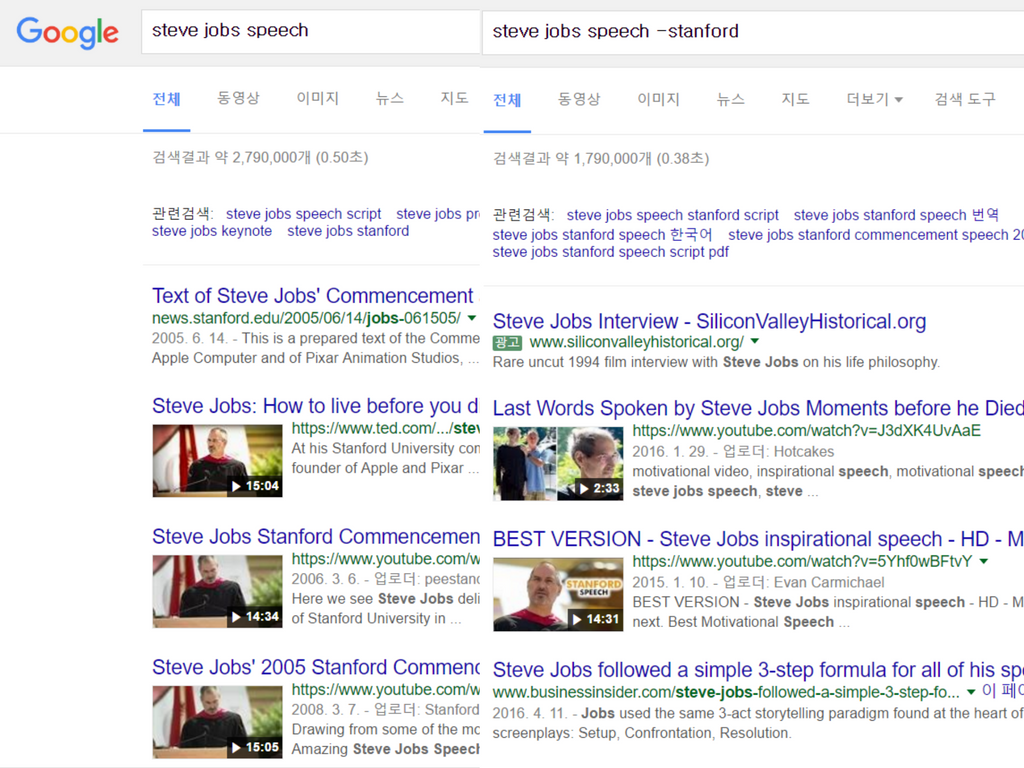
Task: Expand dropdown arrow beside youtube 5Yhf0wBFtvY URL
Action: click(984, 561)
